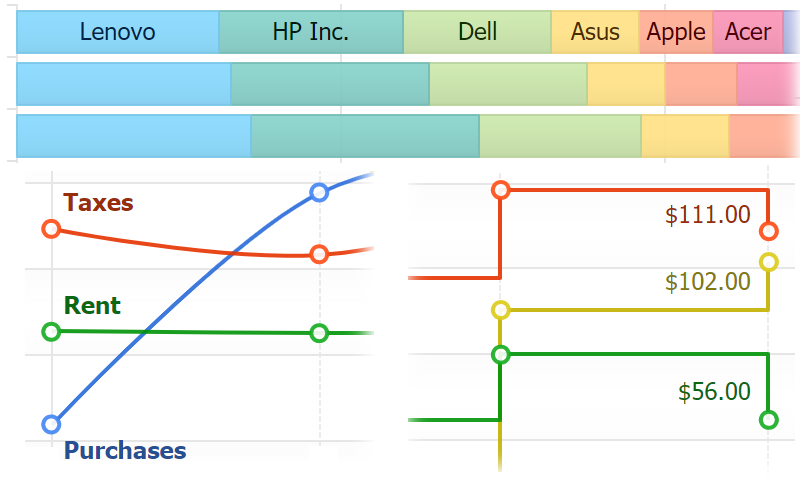Select the green point left of the Rent line
Screen dimensions: 800x494
pos(51,331)
